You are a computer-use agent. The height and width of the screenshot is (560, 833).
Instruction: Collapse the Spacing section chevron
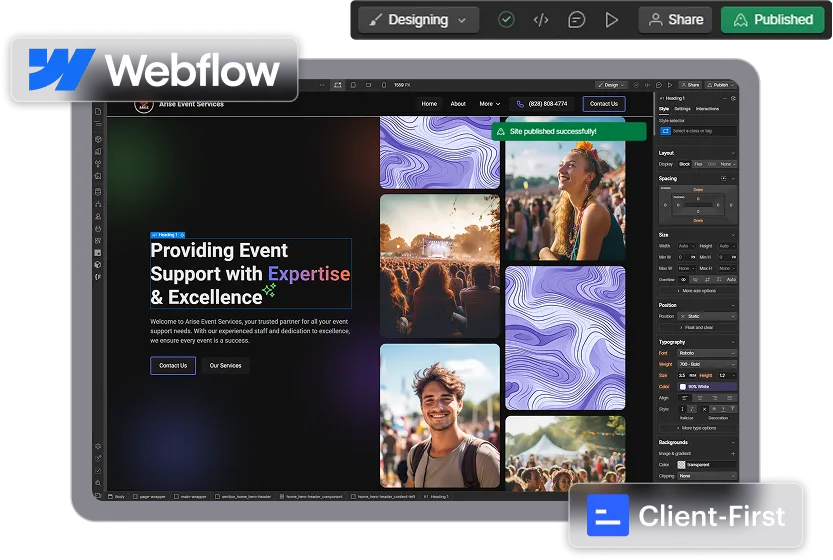coord(733,179)
